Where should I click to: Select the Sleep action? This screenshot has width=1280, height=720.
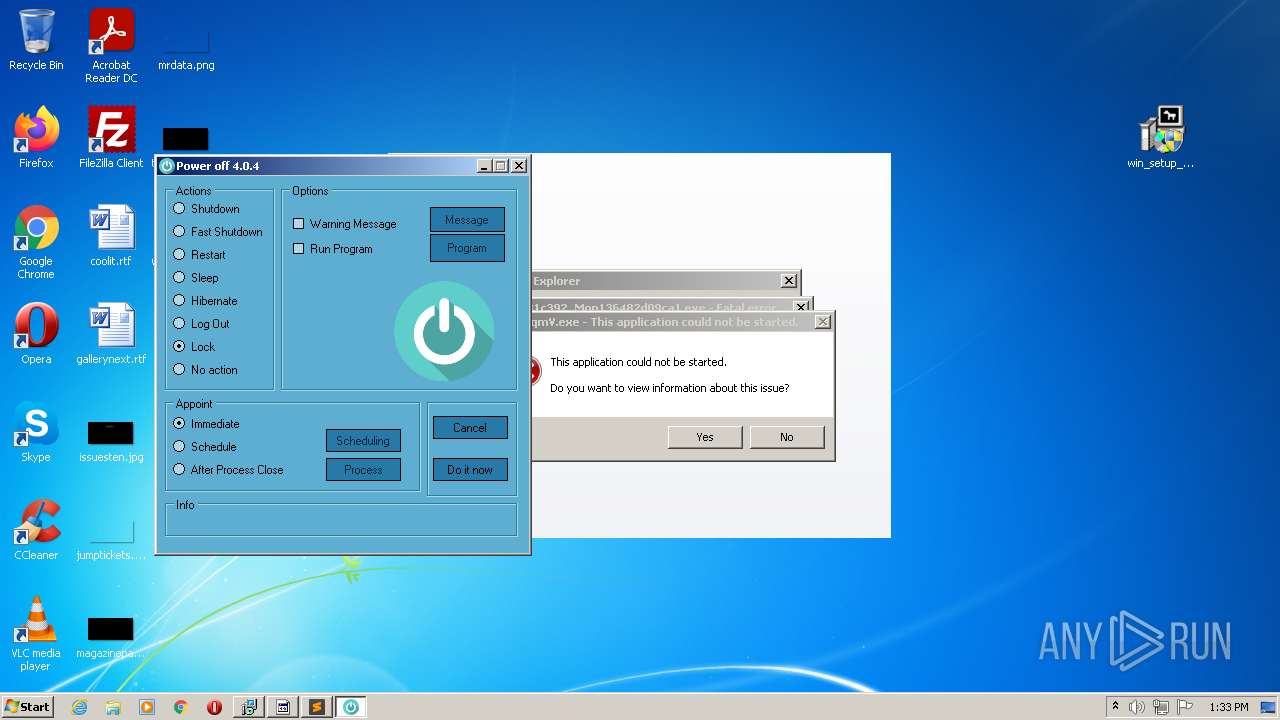[x=195, y=278]
